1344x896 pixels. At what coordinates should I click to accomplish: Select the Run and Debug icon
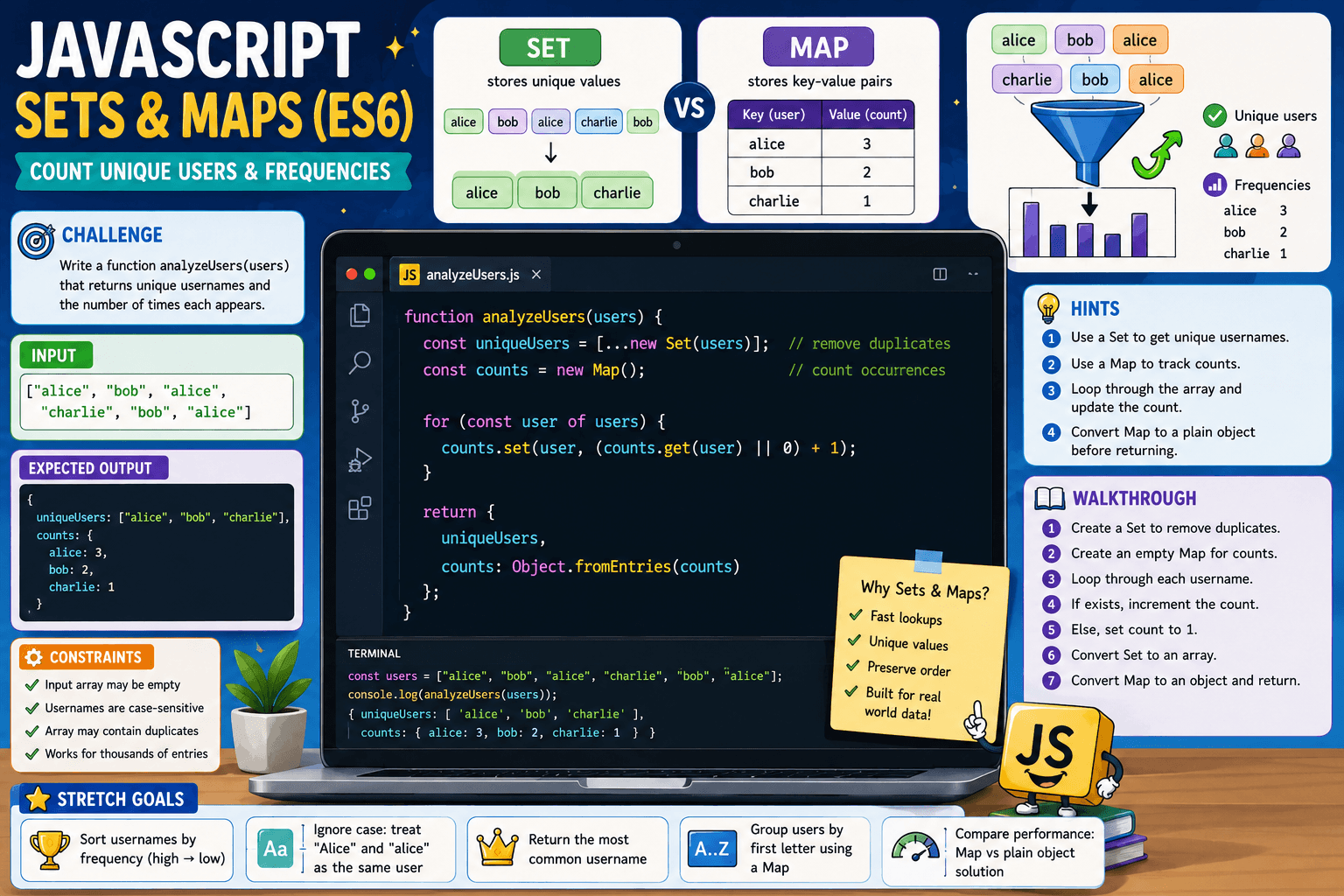(x=360, y=460)
